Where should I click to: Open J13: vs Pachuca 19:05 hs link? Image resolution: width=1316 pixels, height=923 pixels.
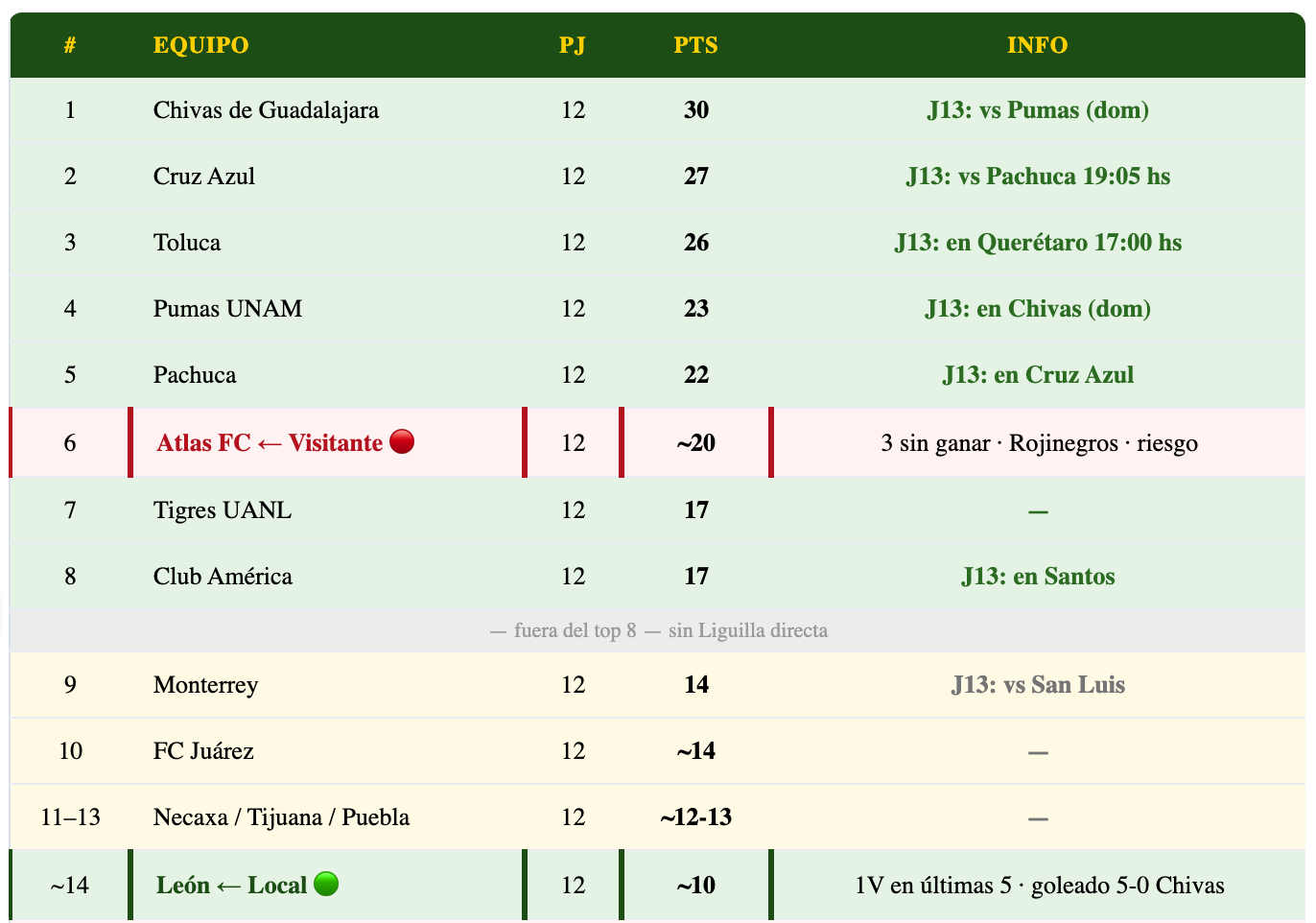tap(1037, 177)
